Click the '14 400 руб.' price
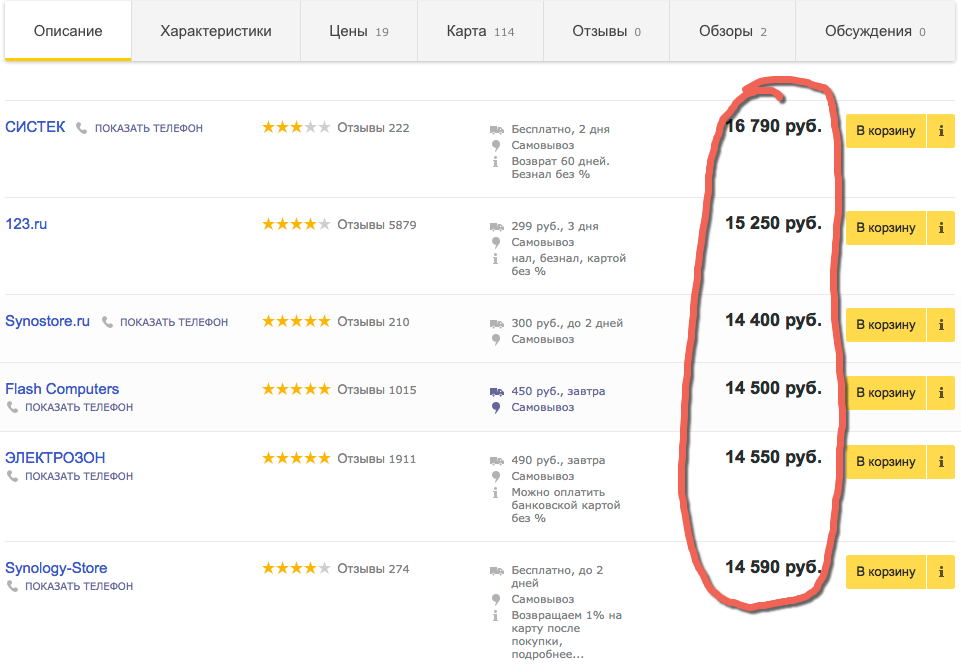 tap(773, 320)
